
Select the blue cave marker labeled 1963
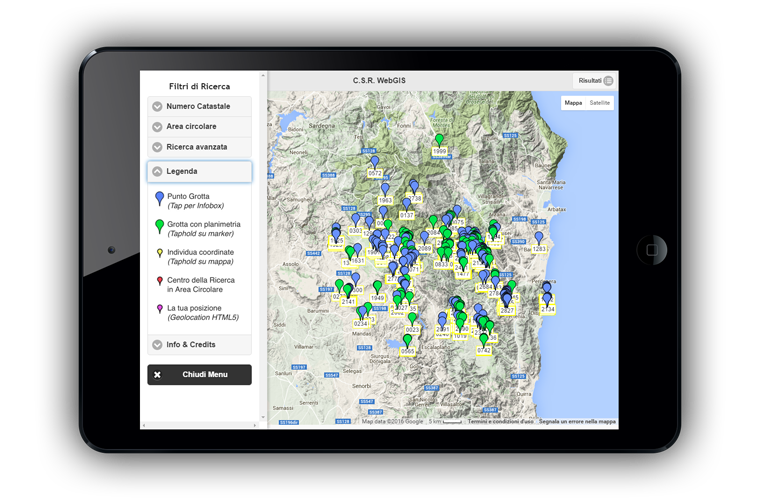click(x=385, y=189)
